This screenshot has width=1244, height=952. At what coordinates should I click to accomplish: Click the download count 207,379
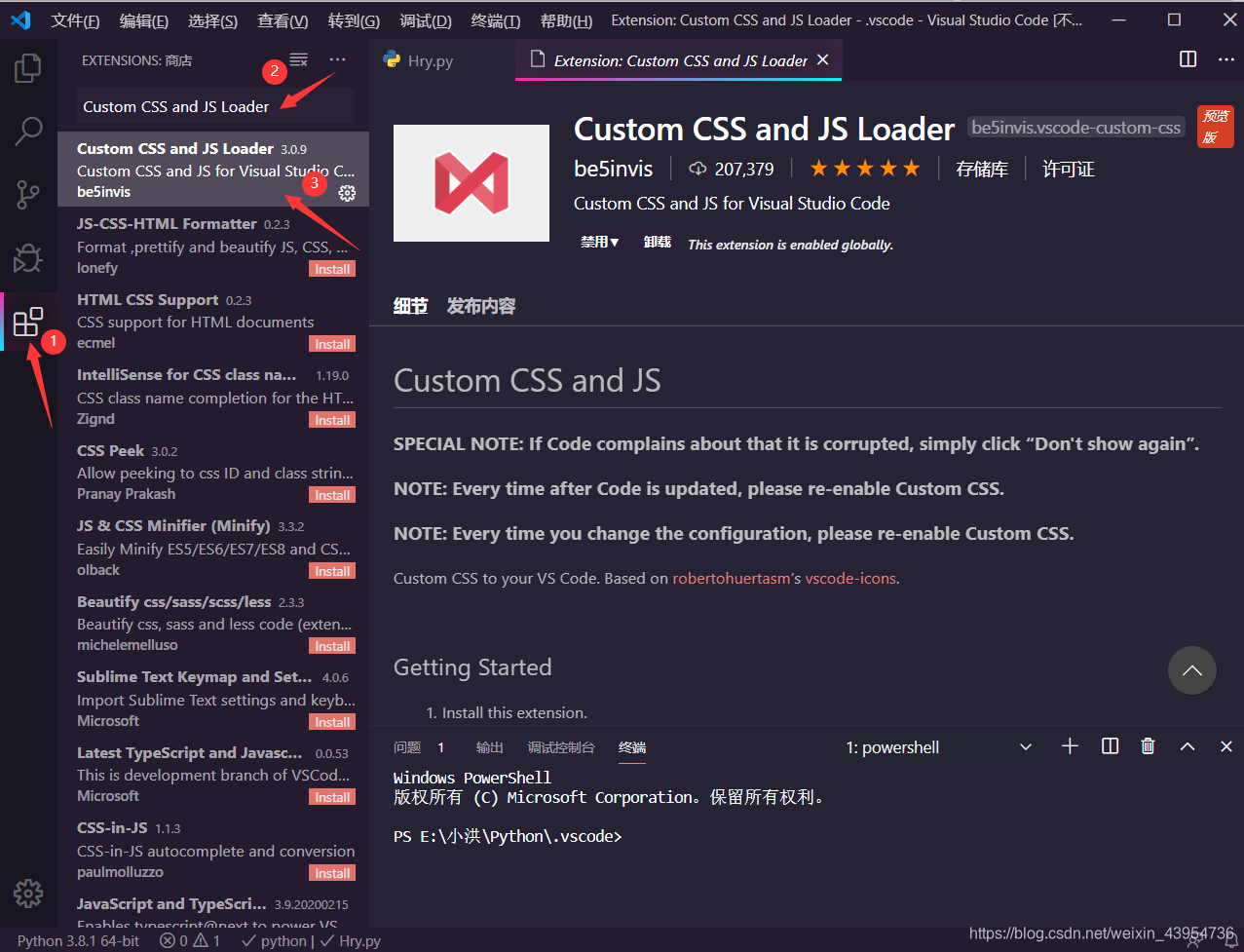(x=731, y=170)
